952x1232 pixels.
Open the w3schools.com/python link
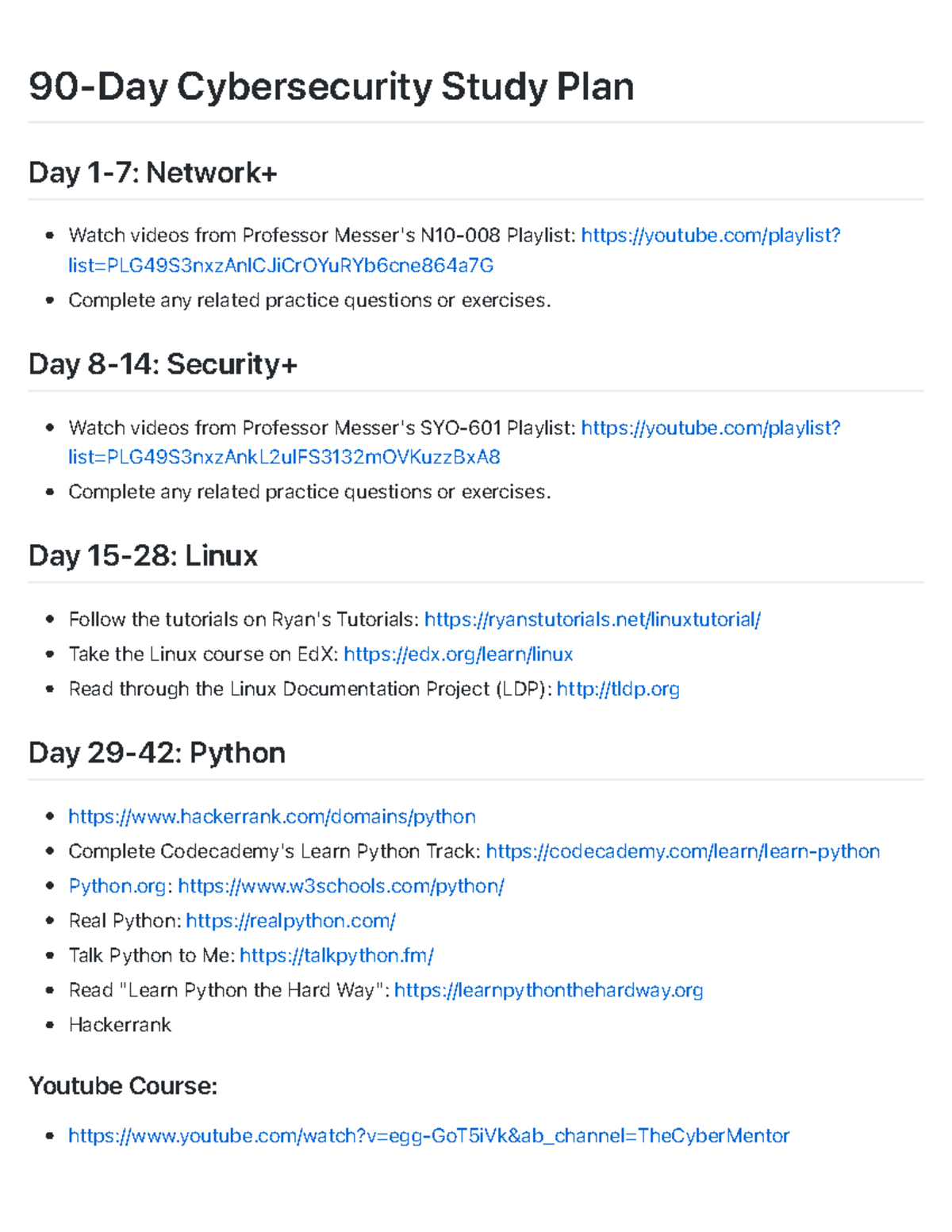pyautogui.click(x=341, y=887)
